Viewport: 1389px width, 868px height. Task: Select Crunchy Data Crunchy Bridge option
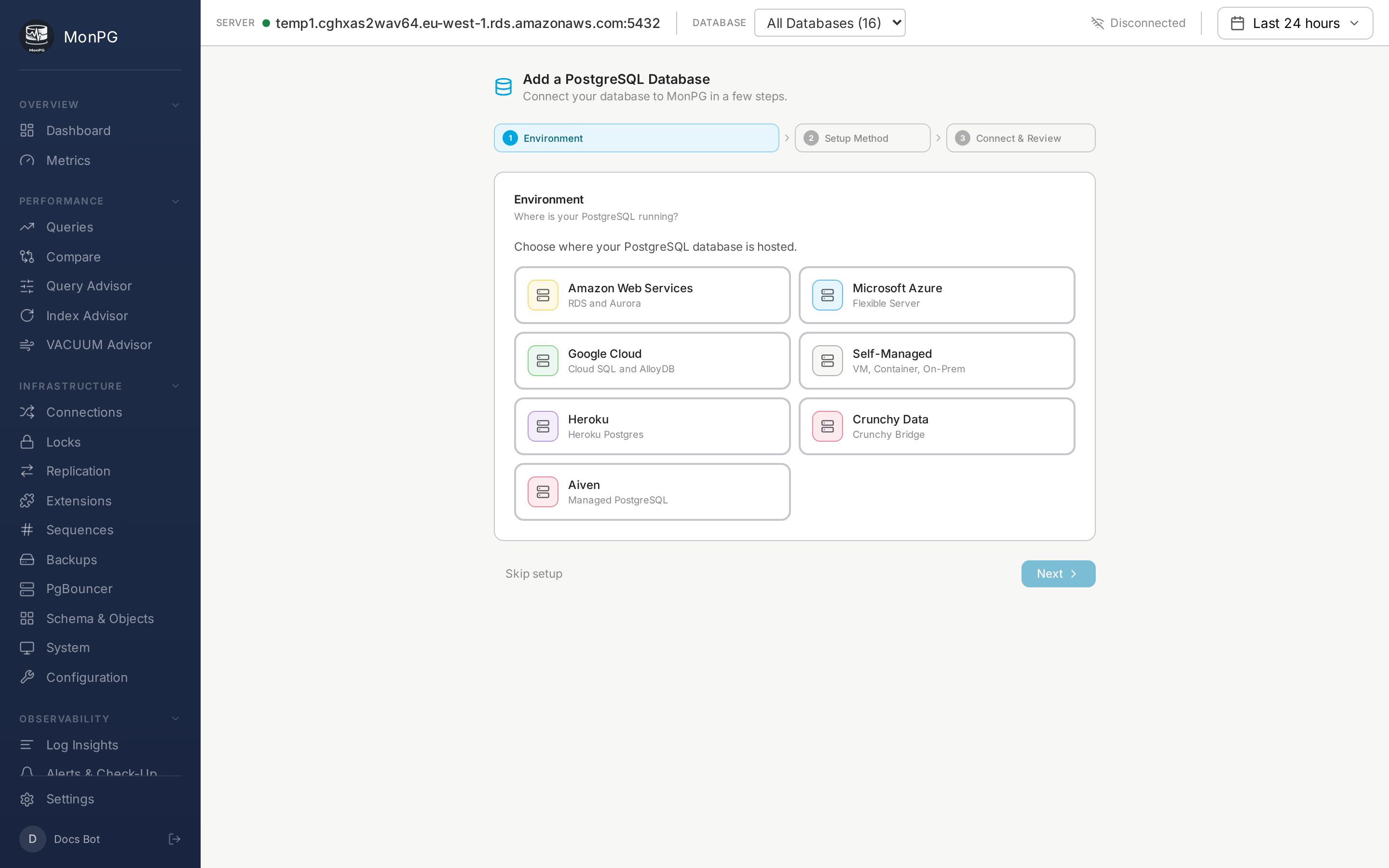(x=936, y=426)
